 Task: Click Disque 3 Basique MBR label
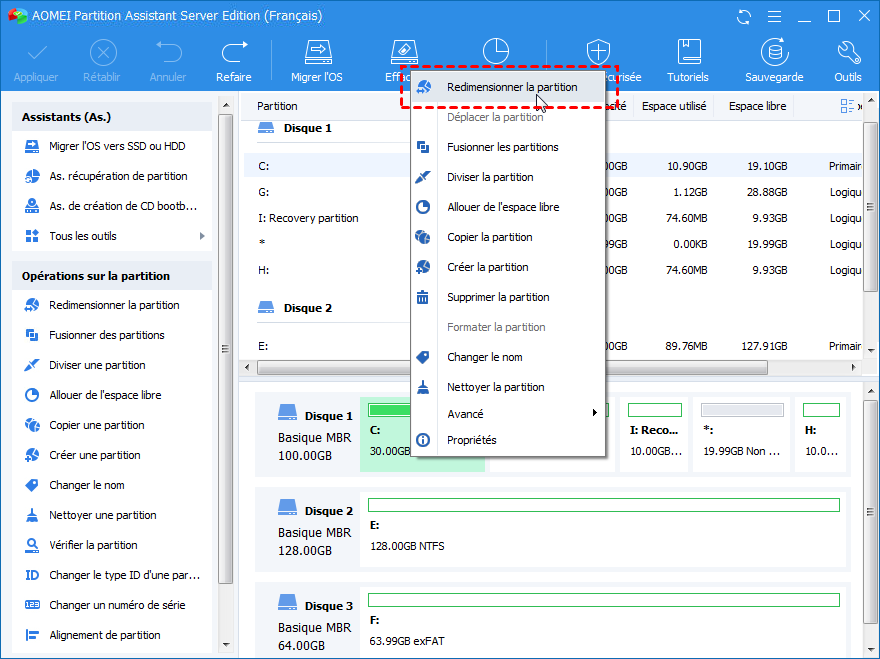315,623
